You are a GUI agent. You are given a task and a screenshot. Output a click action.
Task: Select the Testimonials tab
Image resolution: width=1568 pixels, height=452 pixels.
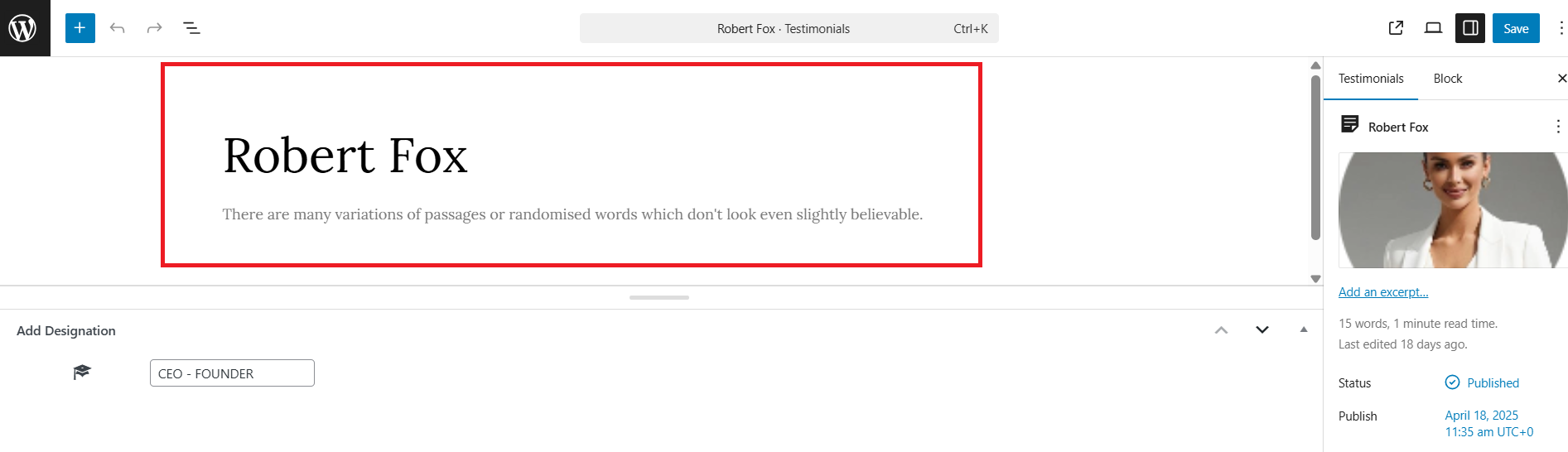click(1371, 79)
